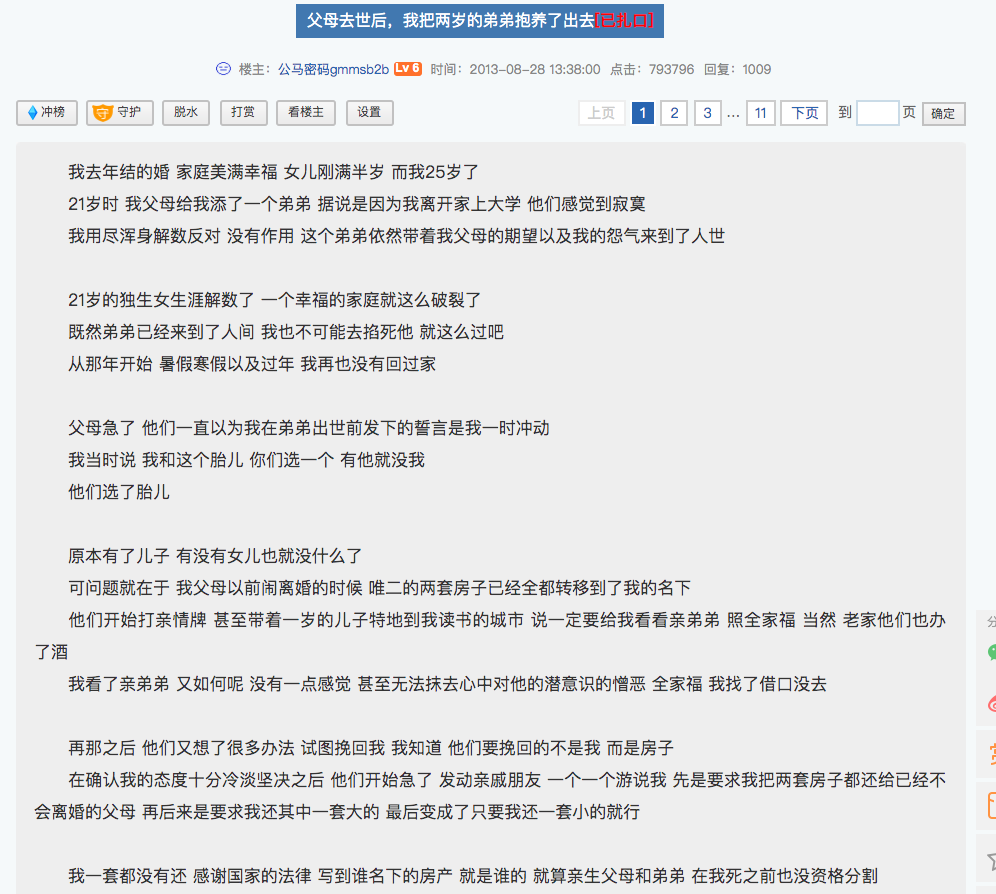This screenshot has width=996, height=894.
Task: Click the star favorite icon
Action: coord(989,859)
